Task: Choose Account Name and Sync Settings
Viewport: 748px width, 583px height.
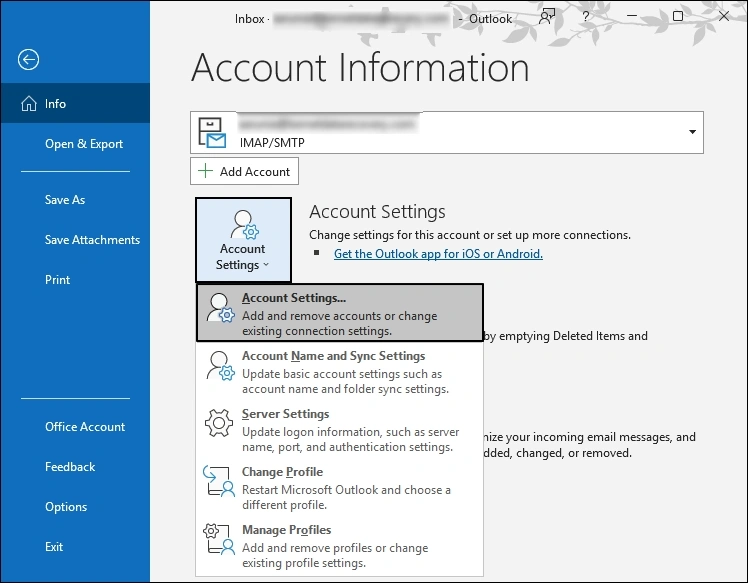Action: (x=340, y=372)
